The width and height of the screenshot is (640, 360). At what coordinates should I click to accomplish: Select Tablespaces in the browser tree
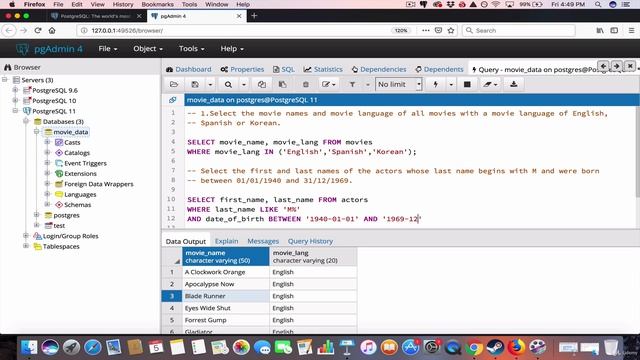pyautogui.click(x=61, y=247)
